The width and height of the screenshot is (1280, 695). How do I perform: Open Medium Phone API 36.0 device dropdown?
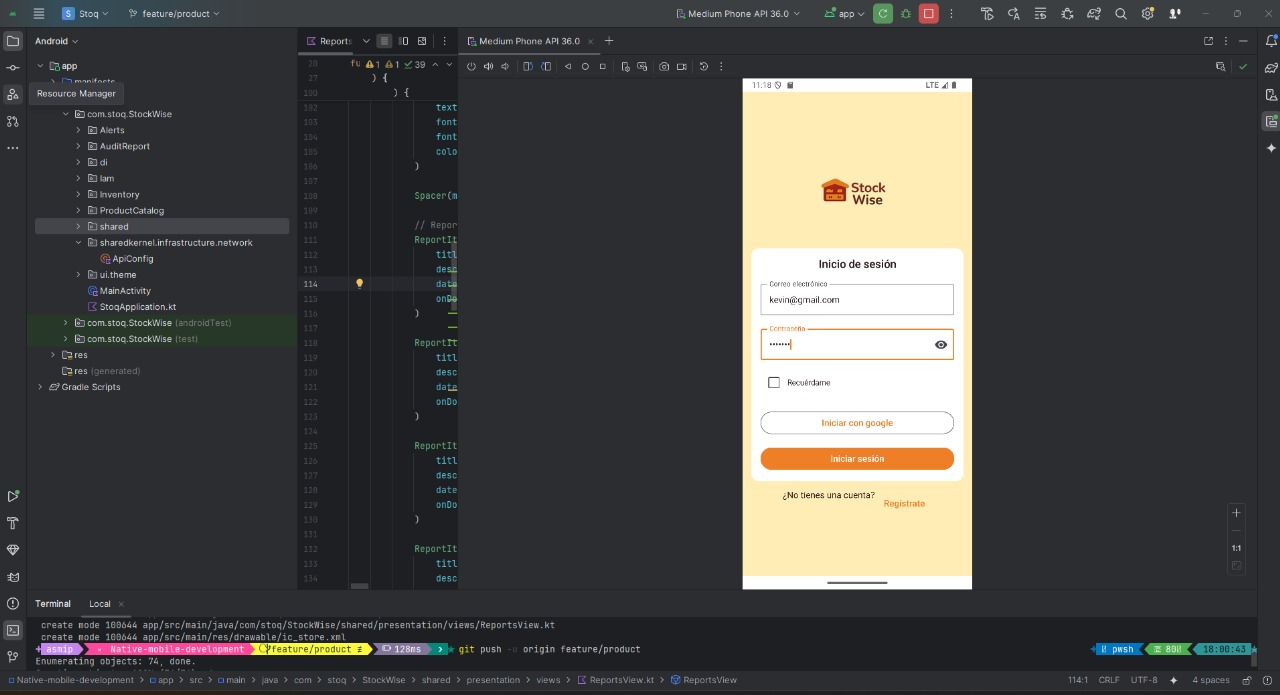(x=738, y=14)
